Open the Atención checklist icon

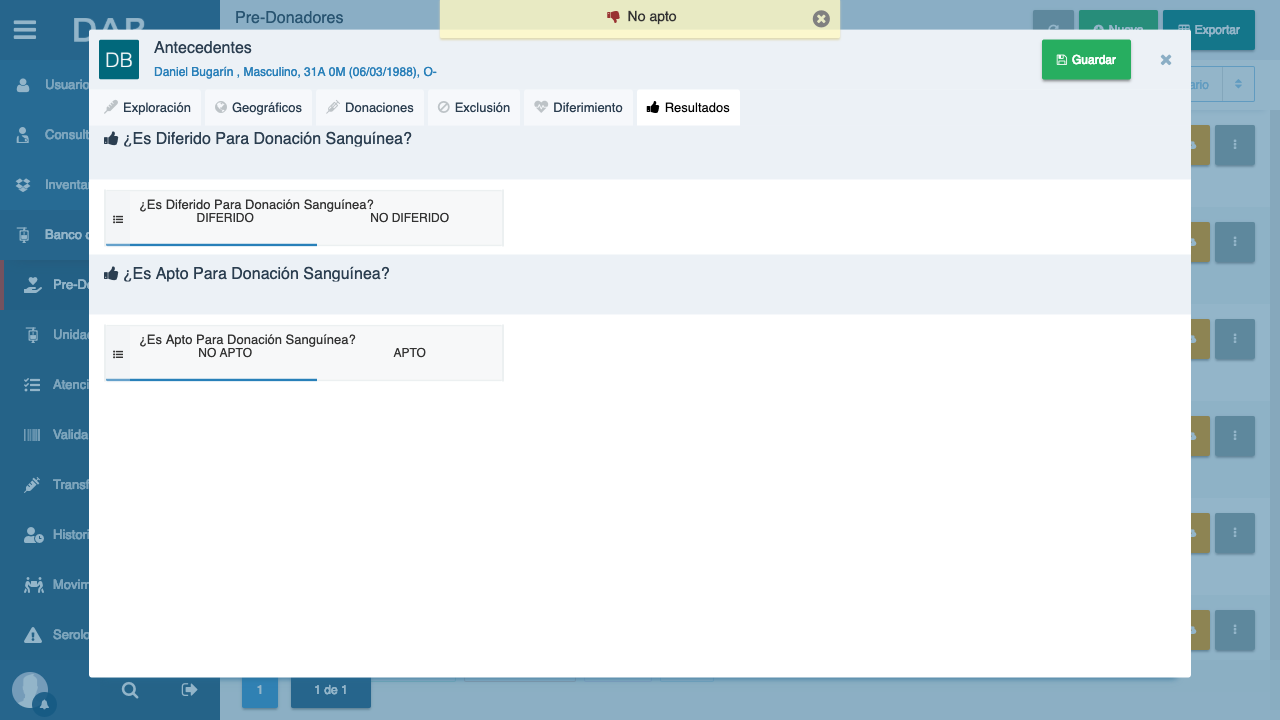32,385
